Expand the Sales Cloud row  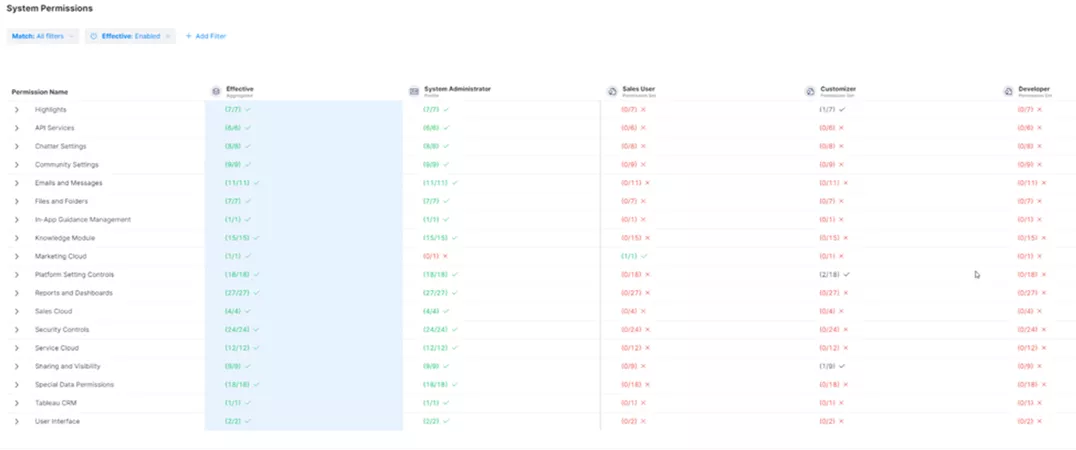(16, 311)
